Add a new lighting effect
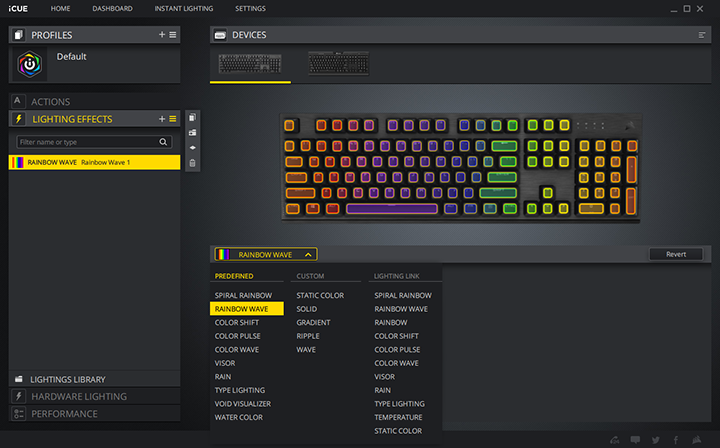 coord(161,119)
